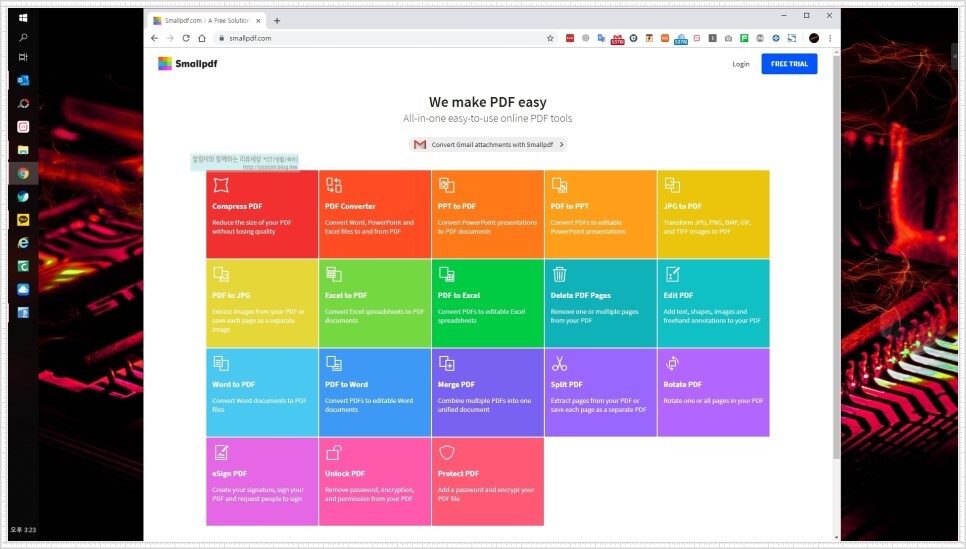Screen dimensions: 966x549
Task: Click 'Rotate one or all pages' description
Action: click(x=713, y=401)
